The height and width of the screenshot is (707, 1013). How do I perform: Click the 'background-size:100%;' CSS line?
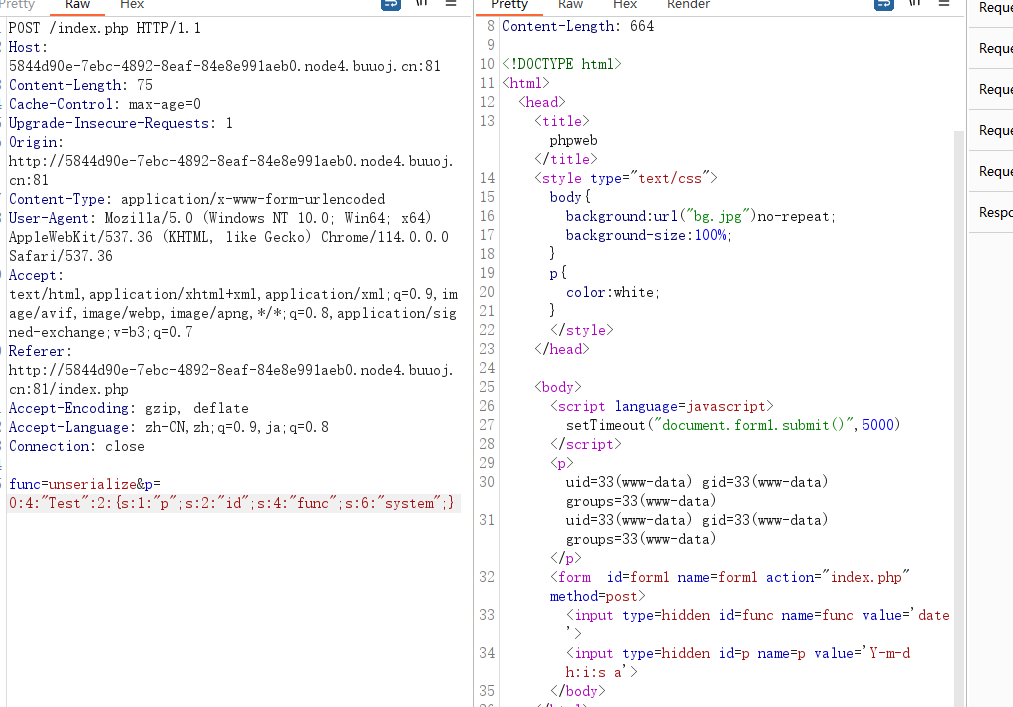(x=649, y=235)
